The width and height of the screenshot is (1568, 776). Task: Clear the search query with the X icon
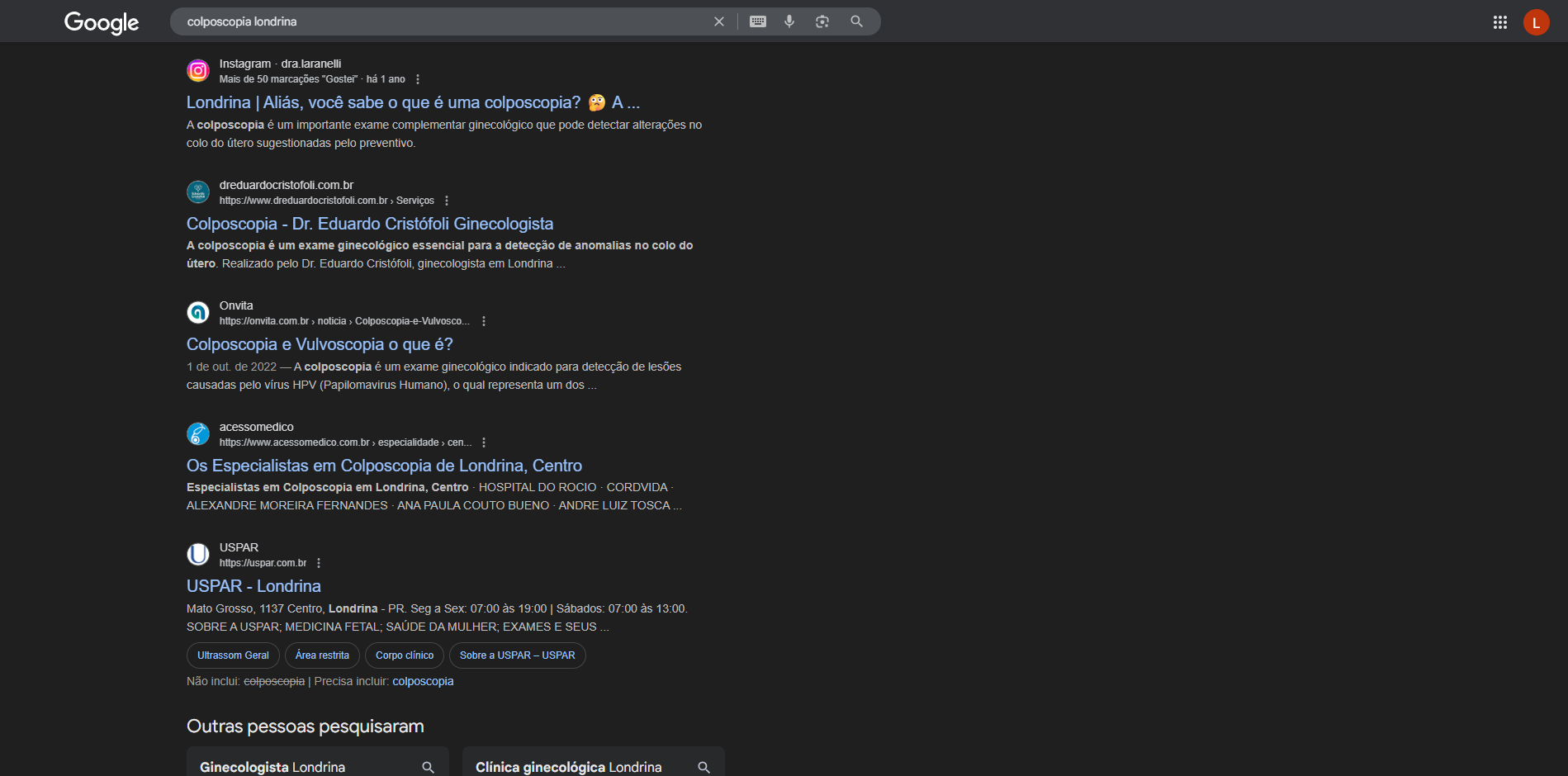pos(719,21)
